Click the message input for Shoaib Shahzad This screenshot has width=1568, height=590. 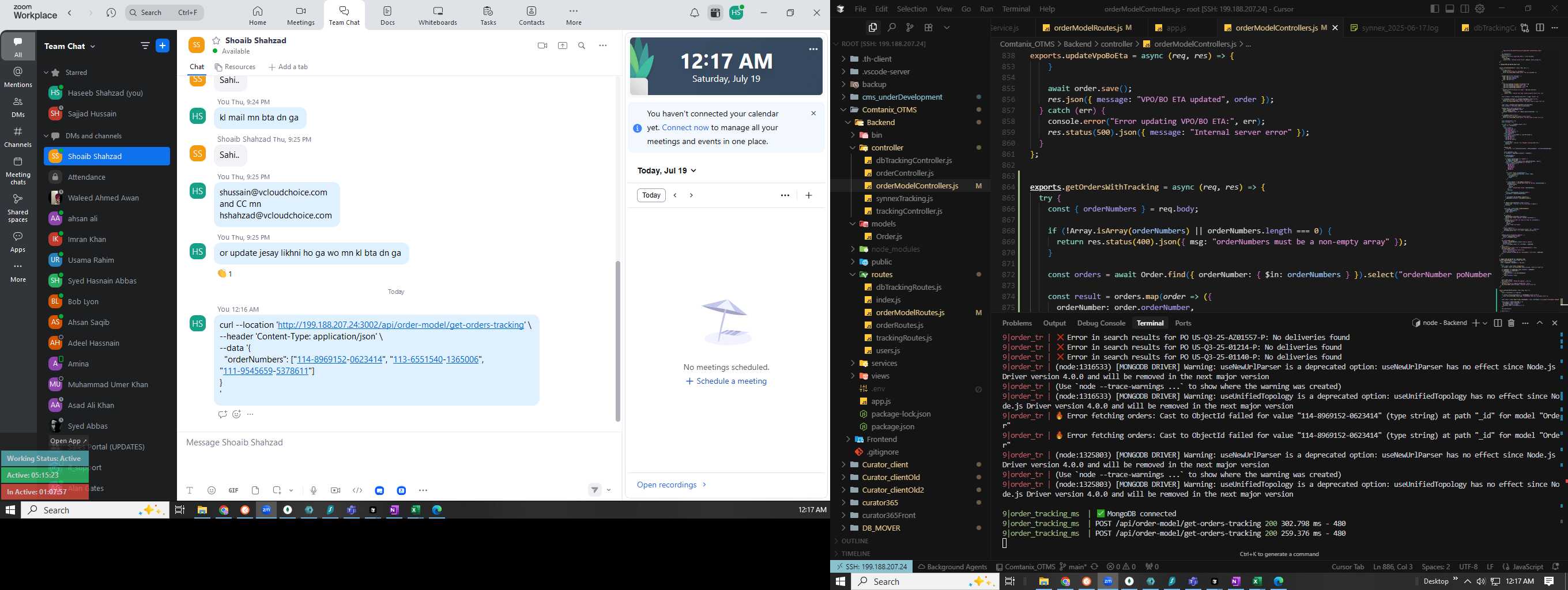399,442
